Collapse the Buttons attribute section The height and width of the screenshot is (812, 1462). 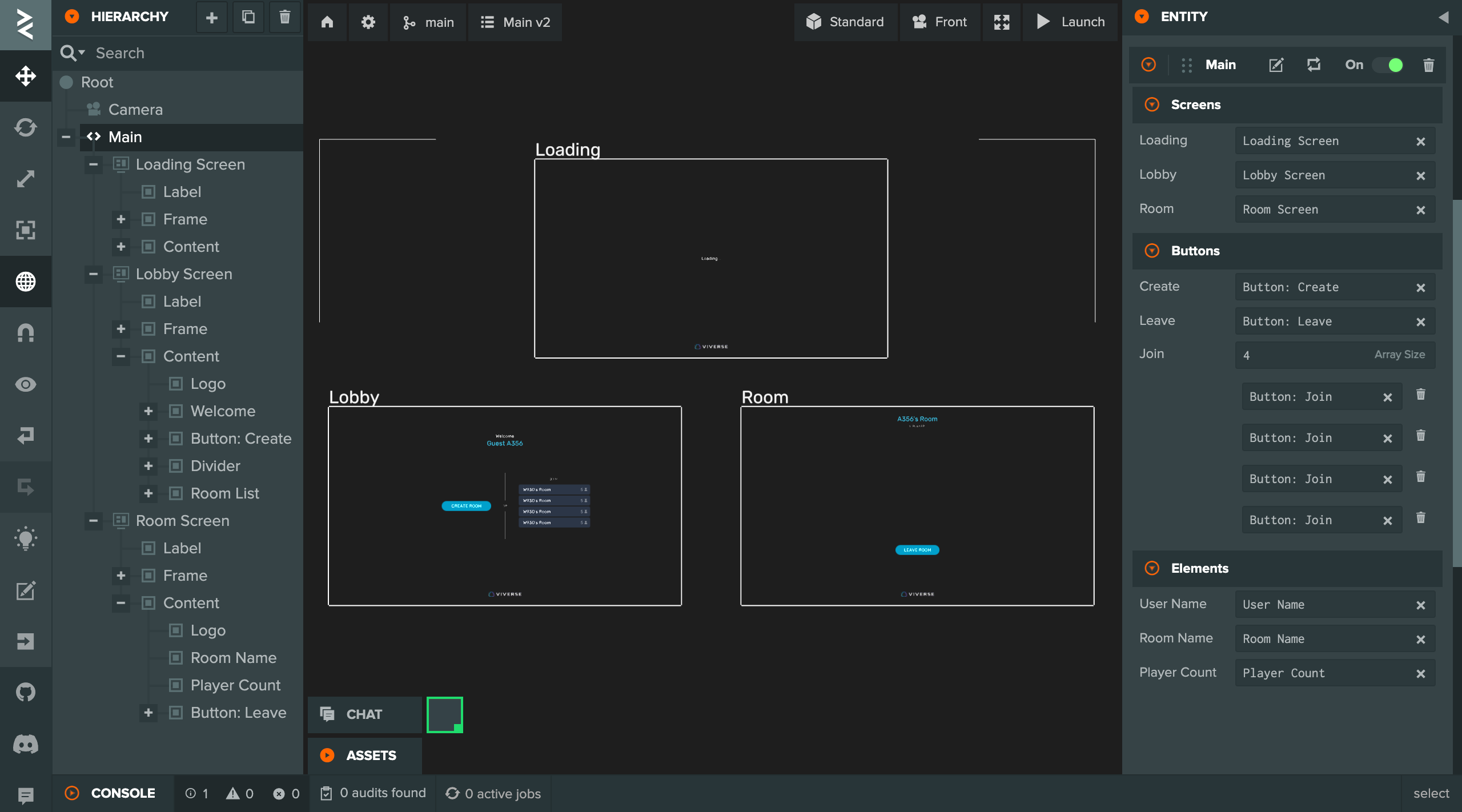click(x=1152, y=251)
